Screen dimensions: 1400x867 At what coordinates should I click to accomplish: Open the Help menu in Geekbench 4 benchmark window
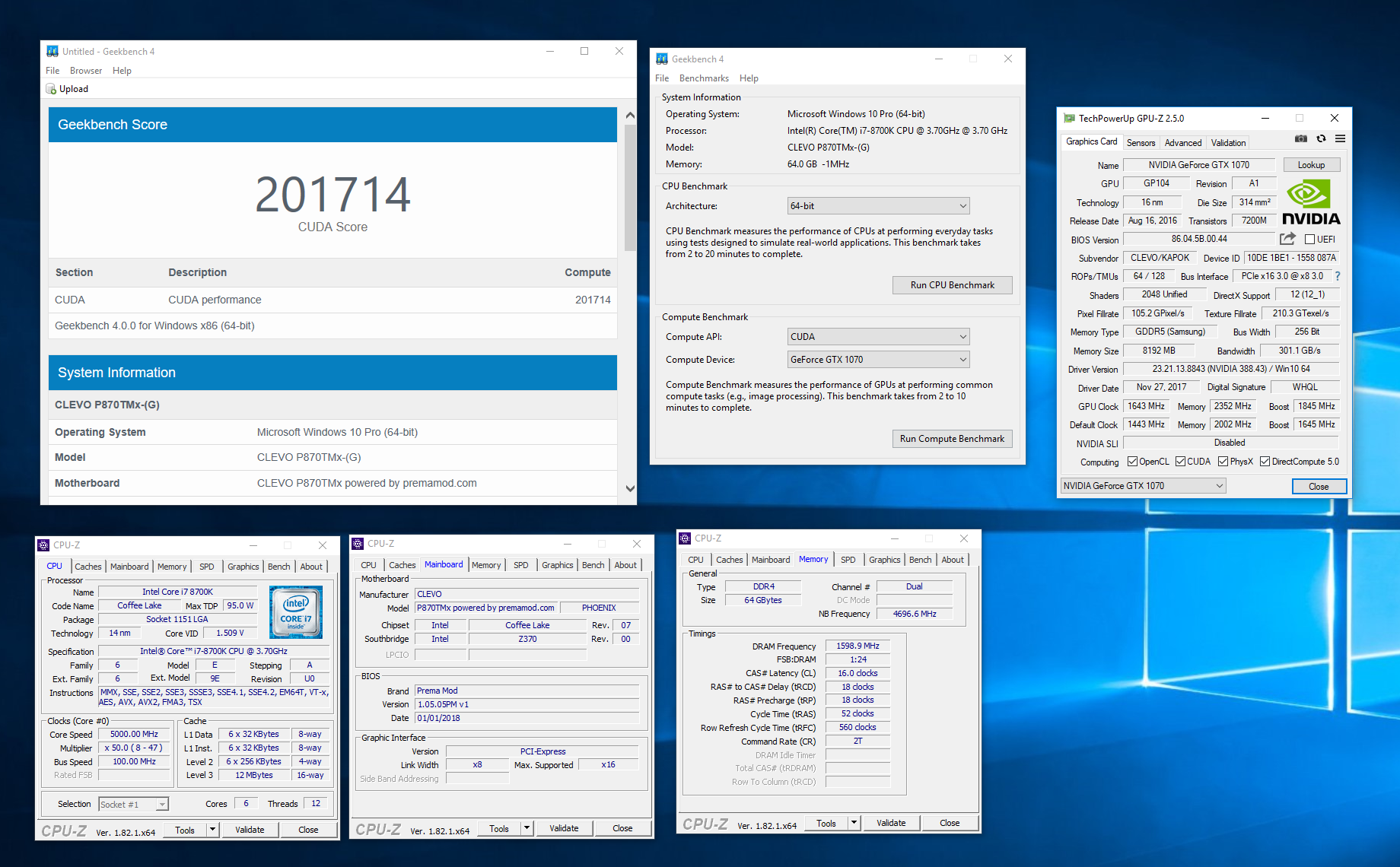(x=749, y=78)
